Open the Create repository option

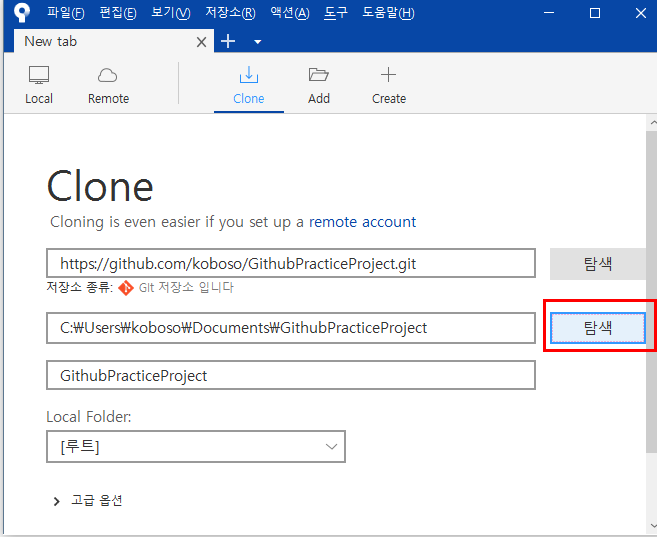coord(388,85)
